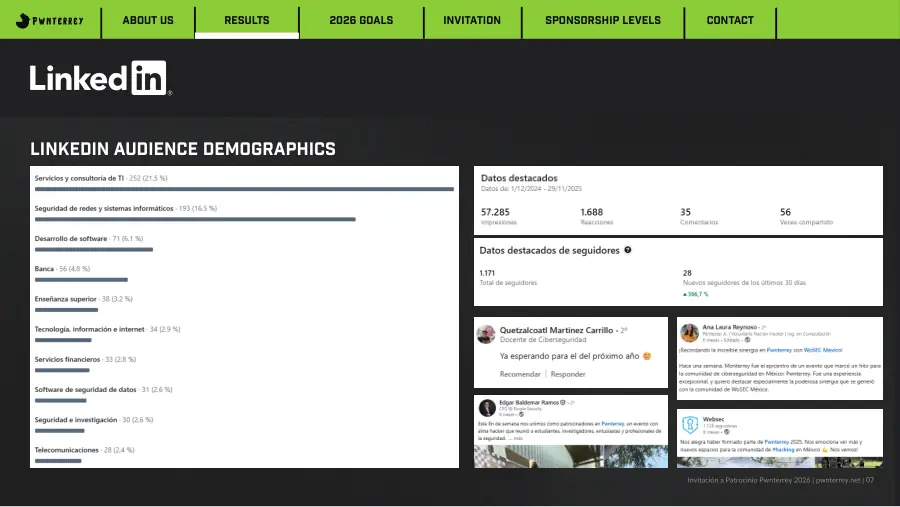
Task: Click the 57.285 impressions figure
Action: pyautogui.click(x=495, y=212)
